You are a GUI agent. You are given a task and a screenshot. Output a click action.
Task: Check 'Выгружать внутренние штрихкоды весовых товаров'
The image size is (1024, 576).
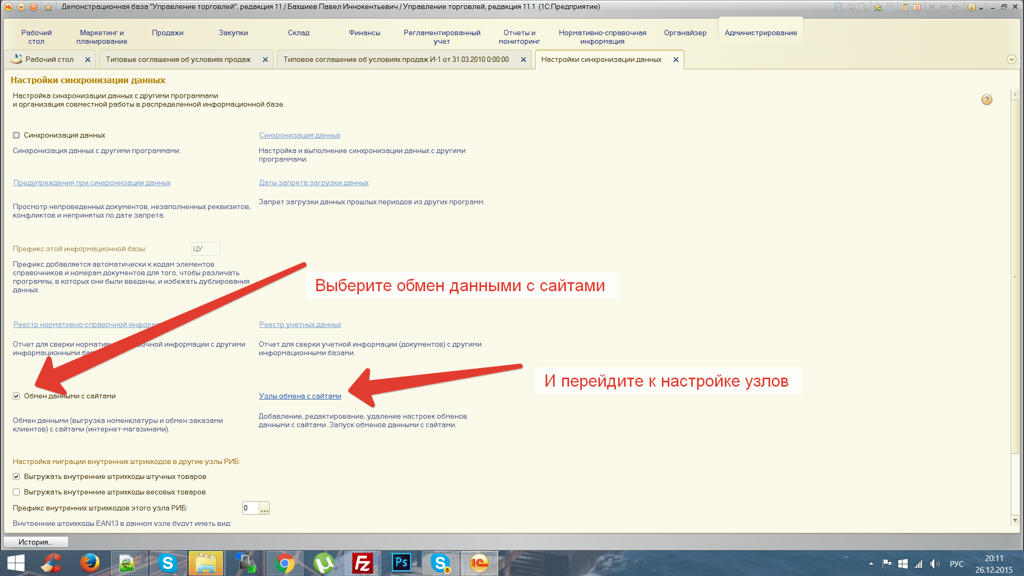(x=16, y=492)
